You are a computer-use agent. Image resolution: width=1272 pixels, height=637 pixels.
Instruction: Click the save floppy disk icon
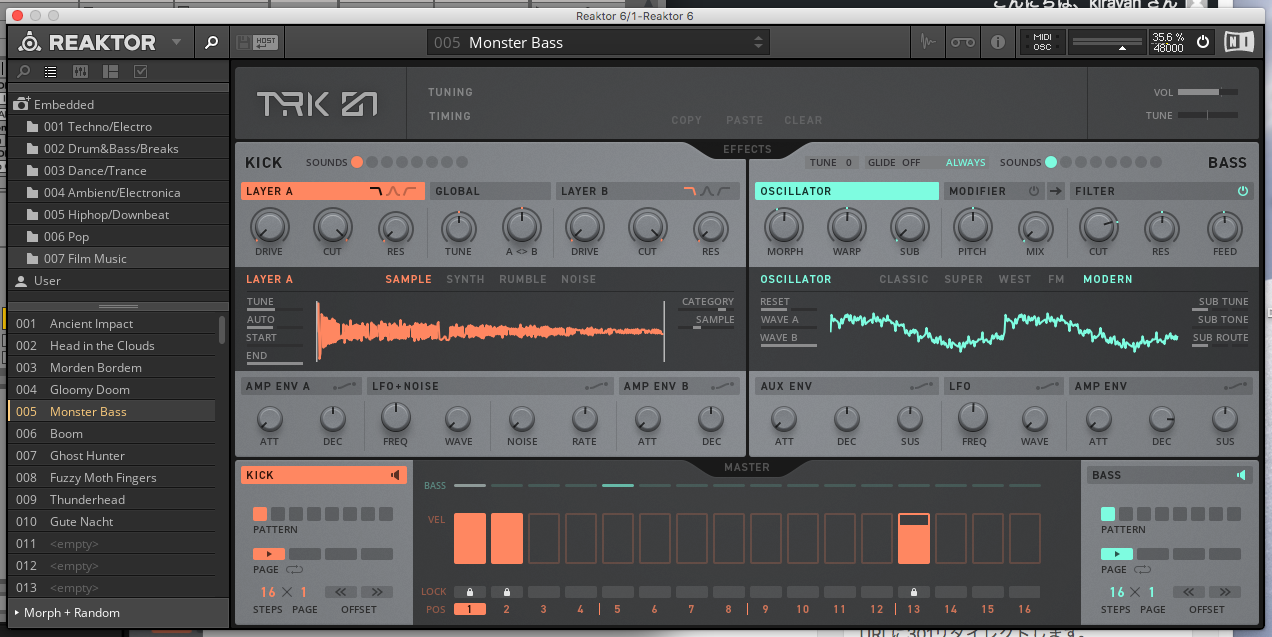click(243, 43)
